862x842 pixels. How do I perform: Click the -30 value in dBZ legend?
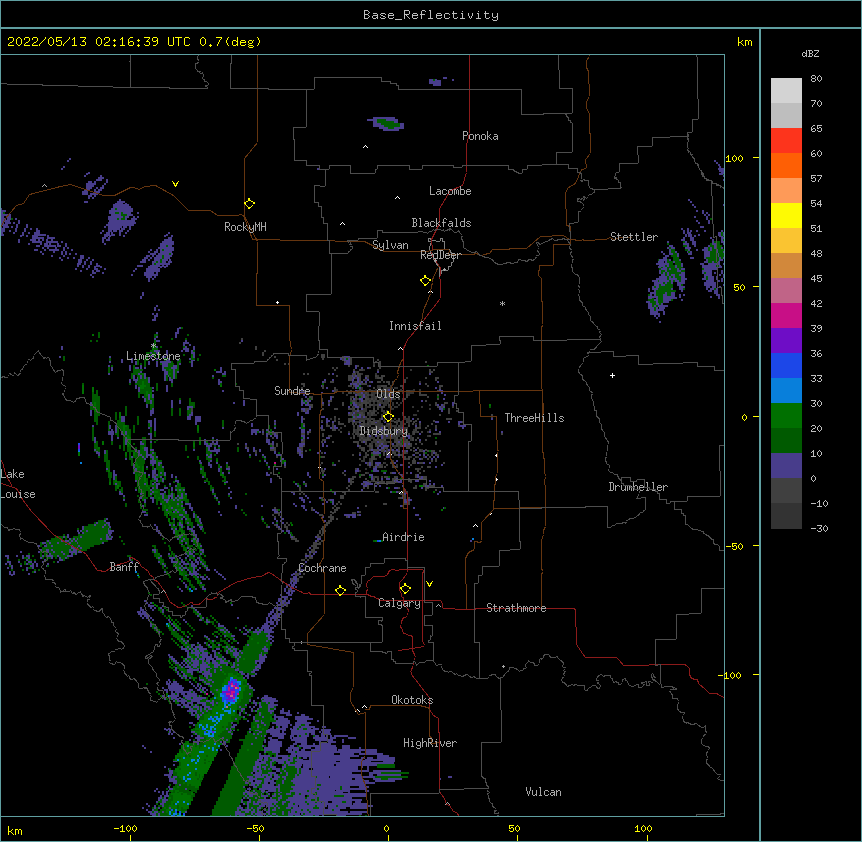pos(819,528)
